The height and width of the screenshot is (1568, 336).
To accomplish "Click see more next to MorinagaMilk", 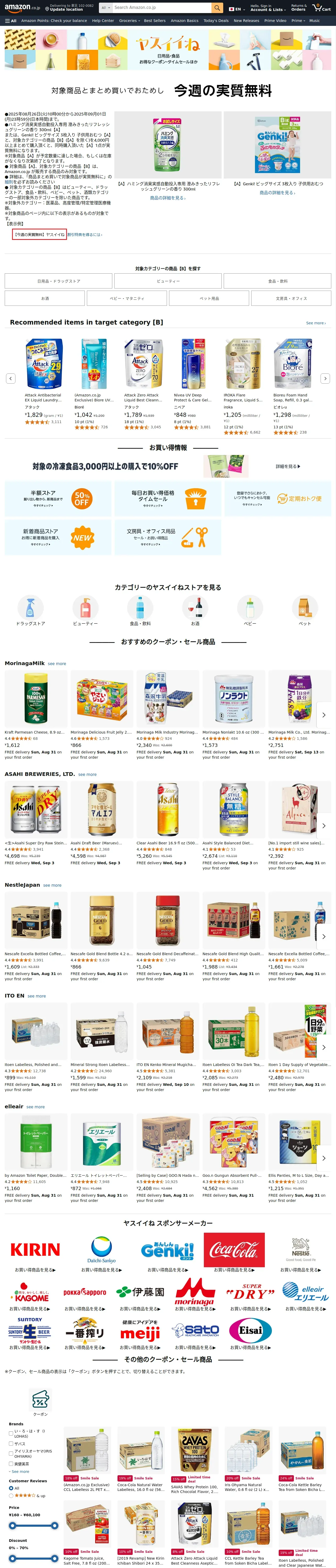I will (57, 664).
